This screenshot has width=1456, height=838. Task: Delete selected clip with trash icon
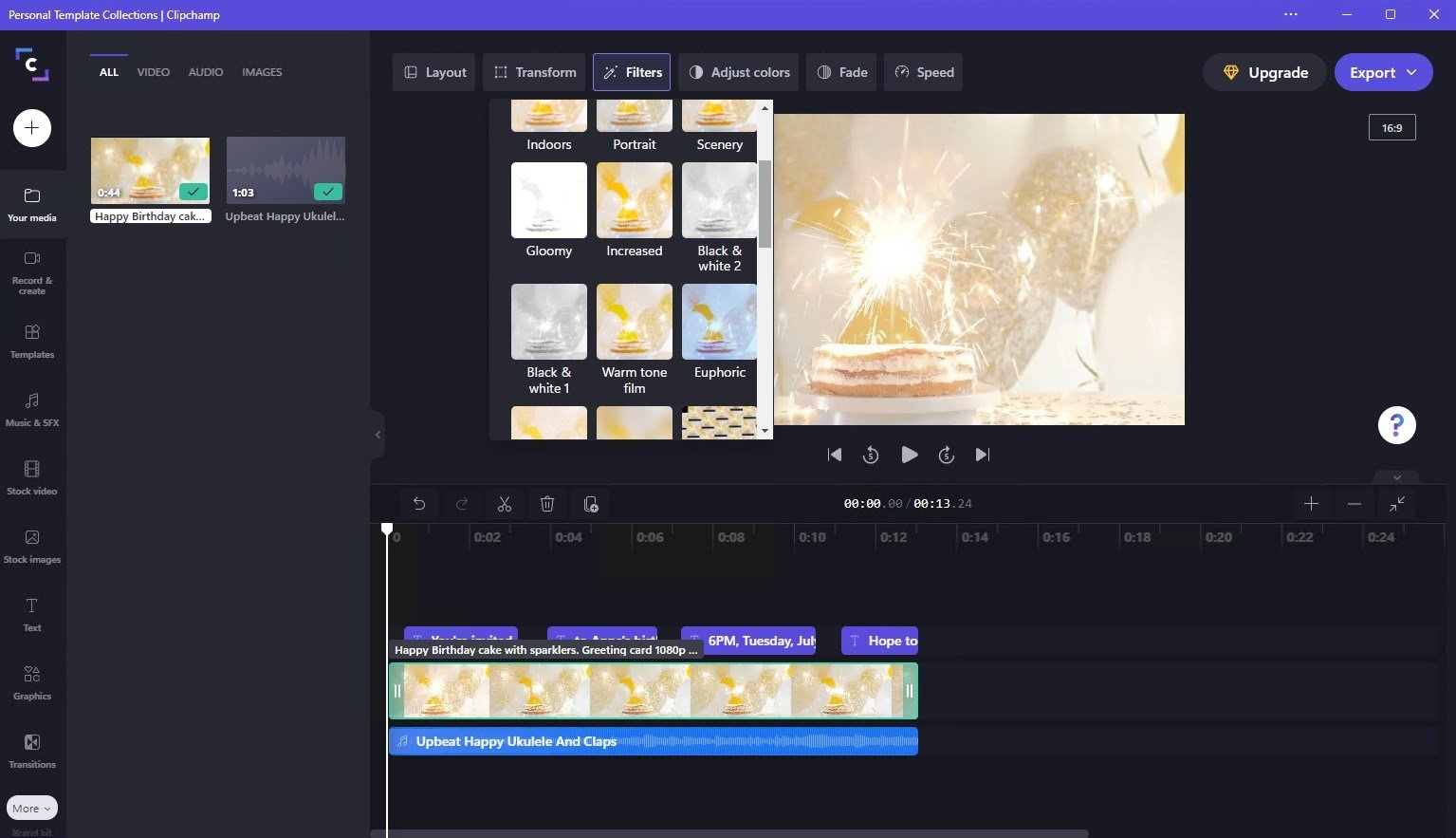547,504
